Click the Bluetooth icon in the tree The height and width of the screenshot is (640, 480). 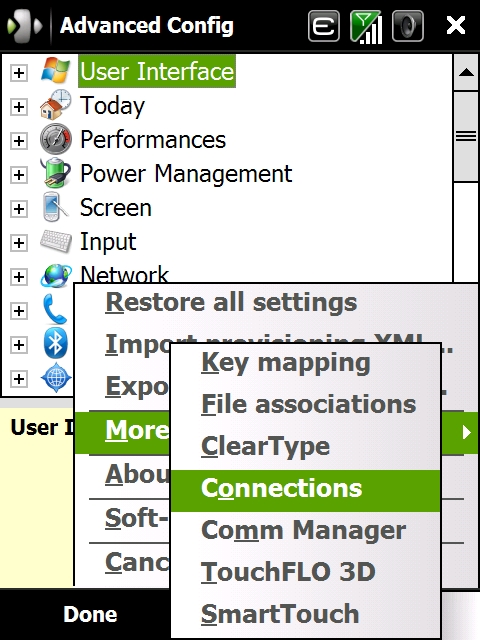pyautogui.click(x=55, y=343)
